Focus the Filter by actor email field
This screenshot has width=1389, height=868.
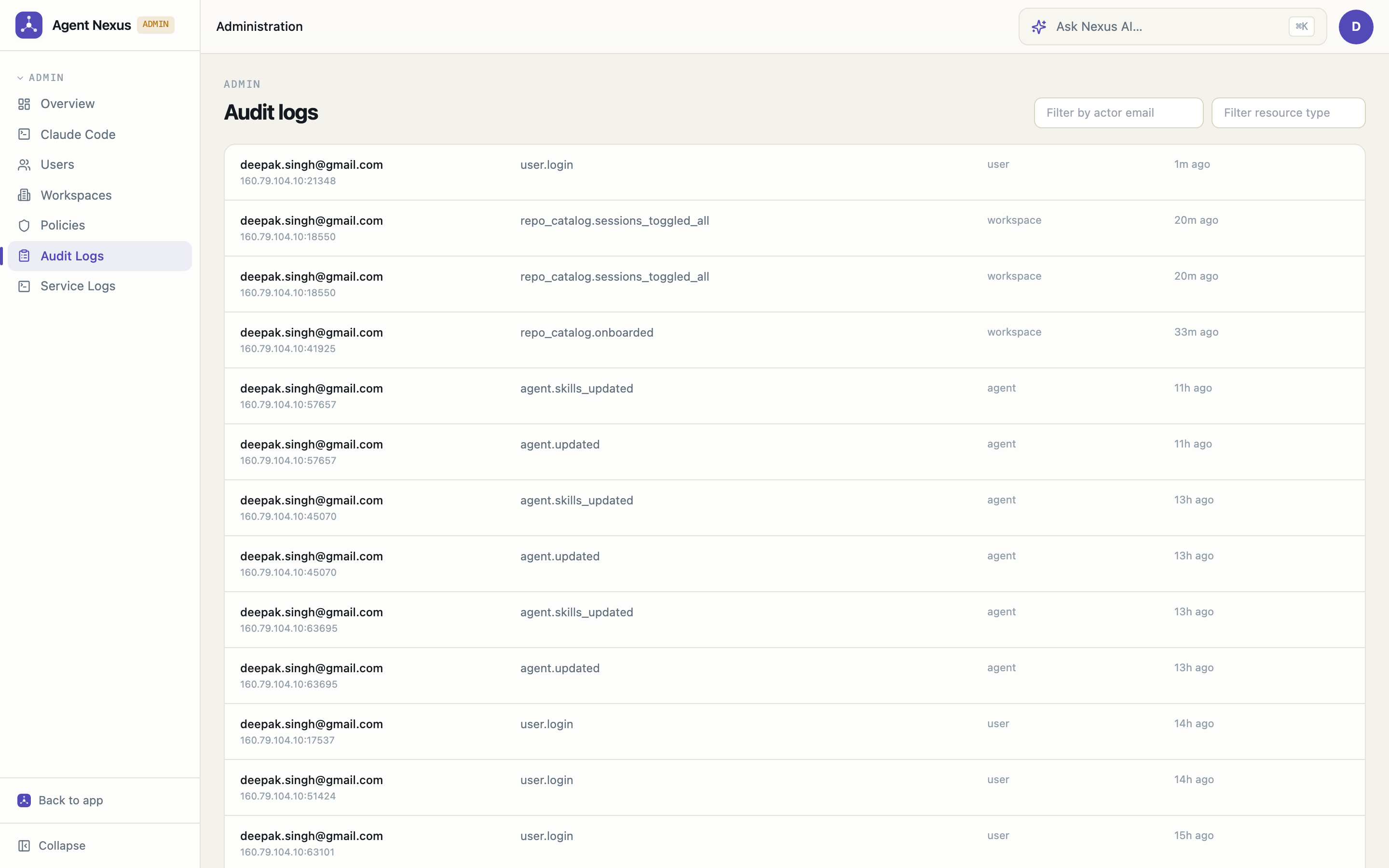tap(1118, 112)
